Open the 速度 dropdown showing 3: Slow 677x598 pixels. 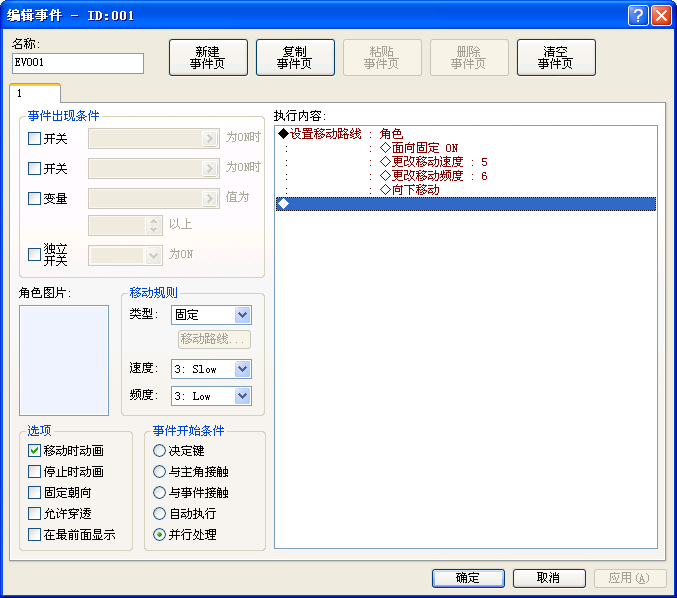211,369
